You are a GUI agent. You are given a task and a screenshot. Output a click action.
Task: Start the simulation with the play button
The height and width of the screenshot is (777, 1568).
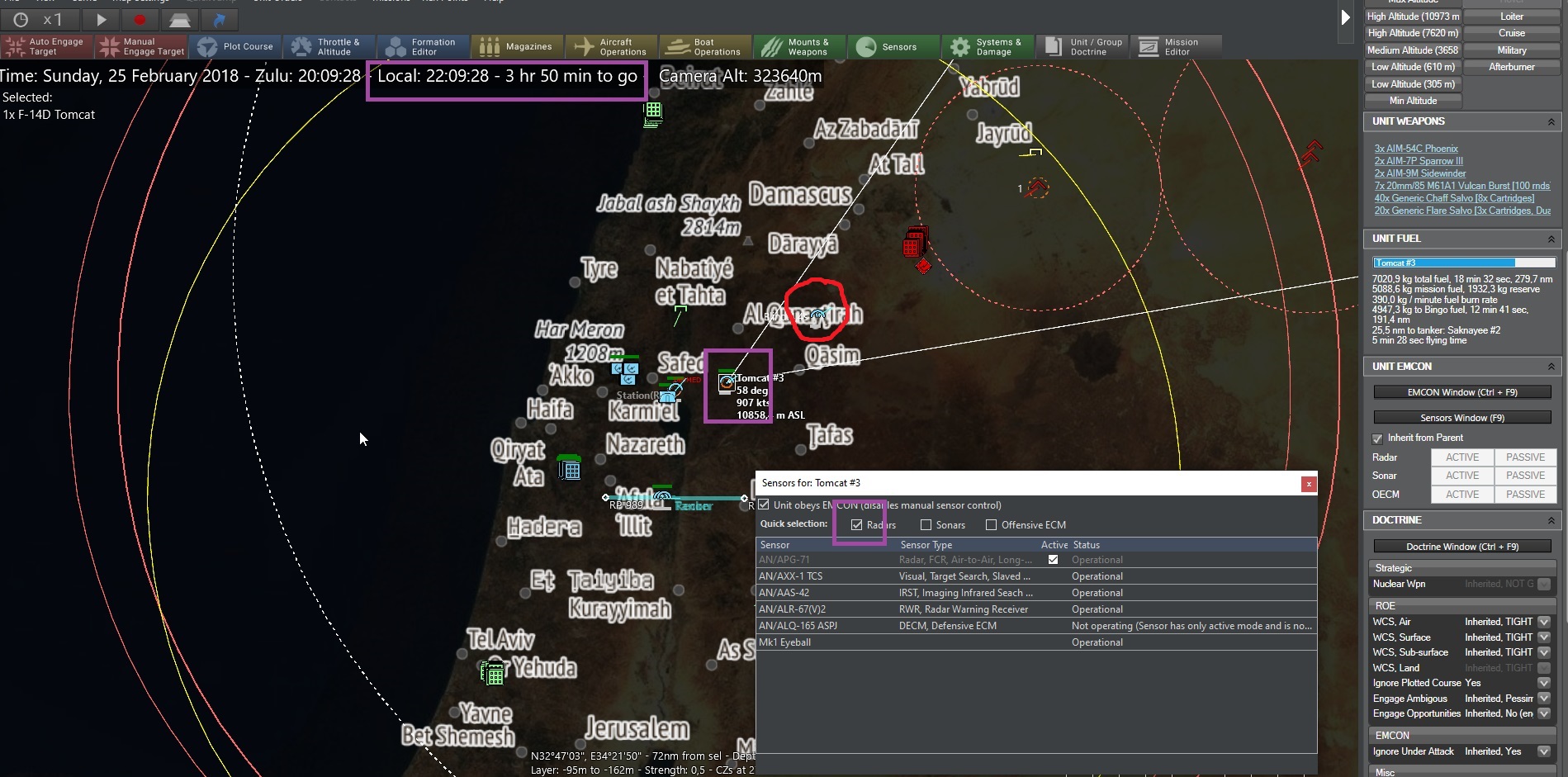pos(102,20)
